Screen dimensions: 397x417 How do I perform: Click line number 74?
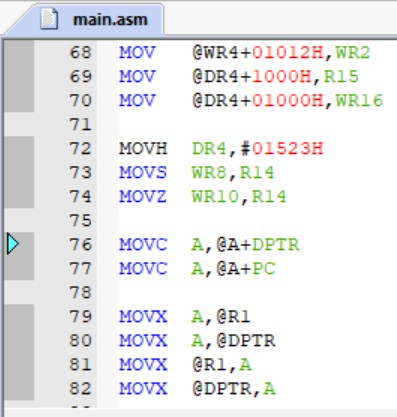pyautogui.click(x=80, y=197)
